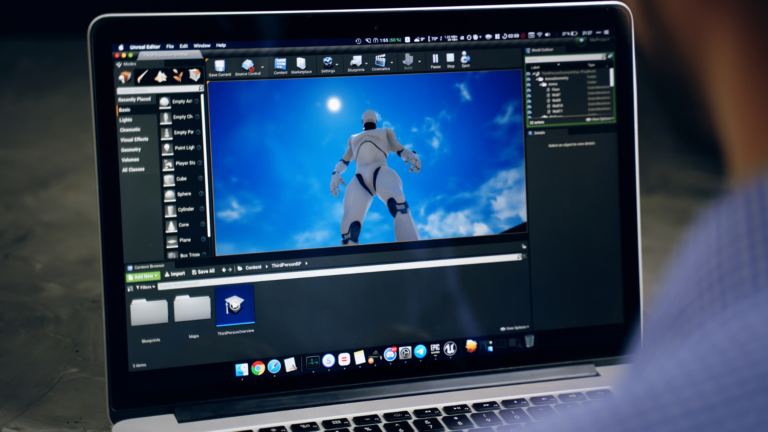The image size is (768, 432).
Task: Open the Blueprints folder thumbnail
Action: click(149, 313)
